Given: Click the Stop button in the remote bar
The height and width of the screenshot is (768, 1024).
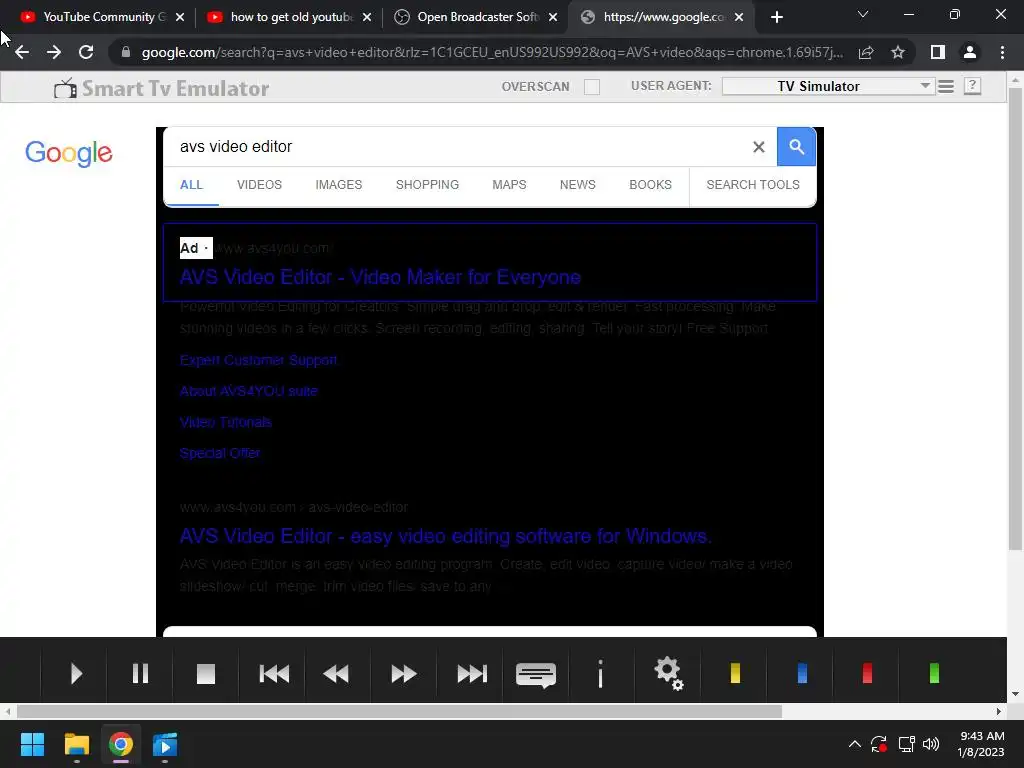Looking at the screenshot, I should pos(206,673).
